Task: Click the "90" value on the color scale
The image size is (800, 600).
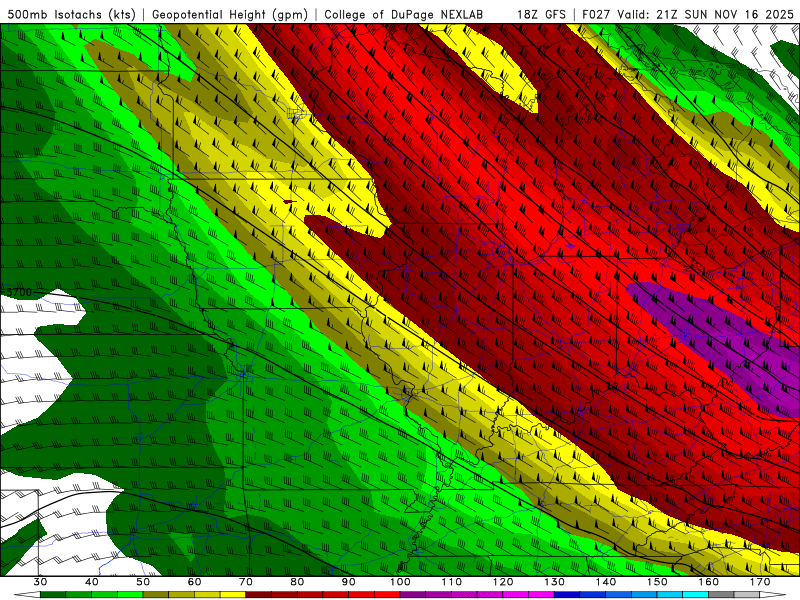Action: (x=348, y=582)
